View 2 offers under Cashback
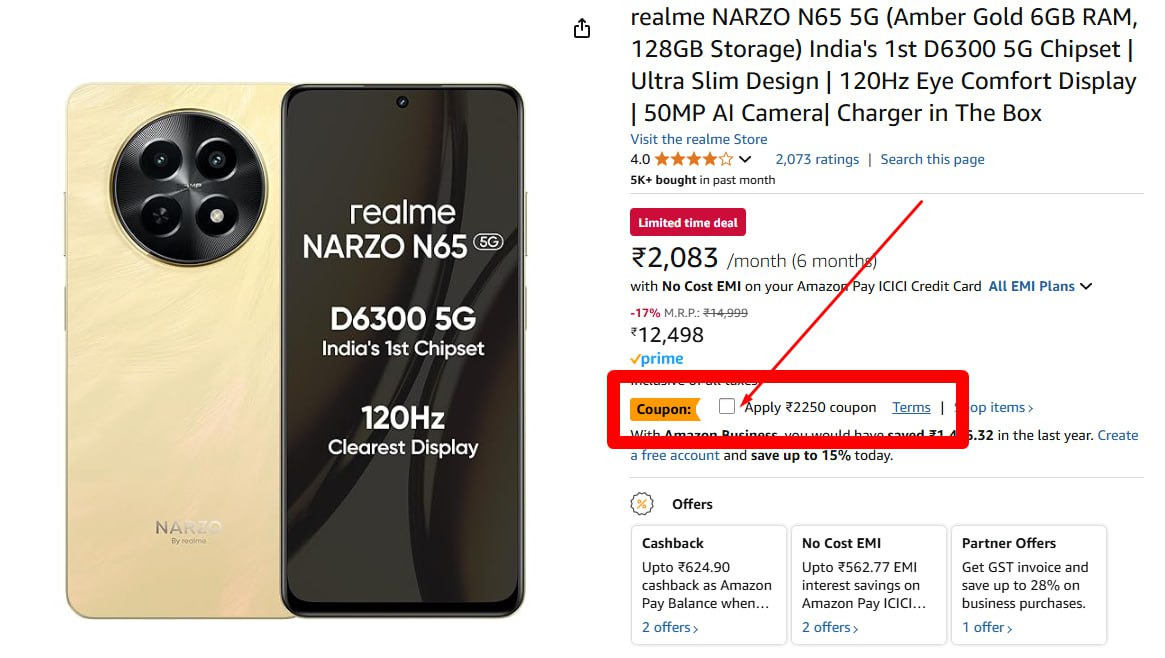 (670, 627)
